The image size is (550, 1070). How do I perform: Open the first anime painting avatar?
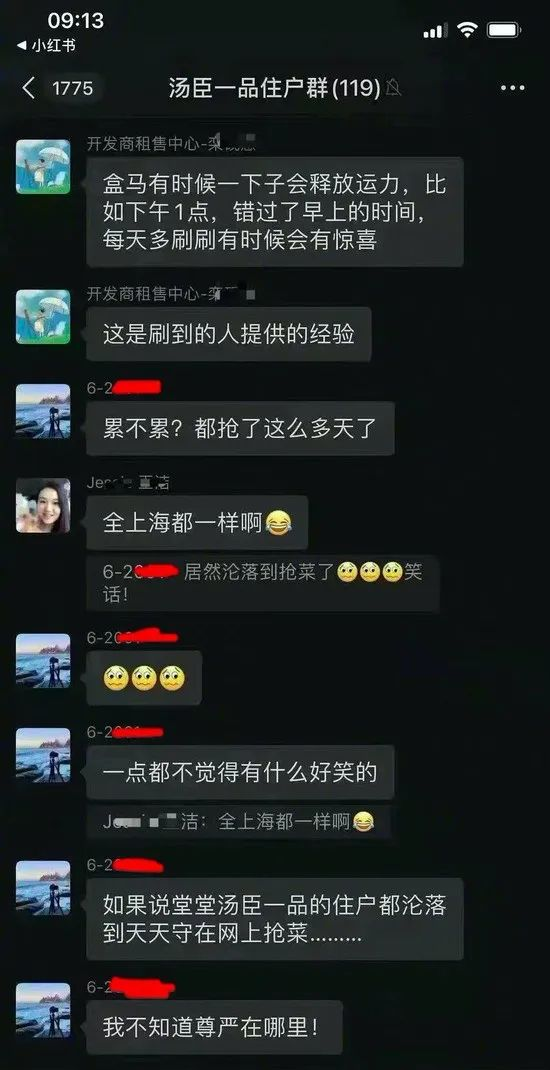click(43, 167)
